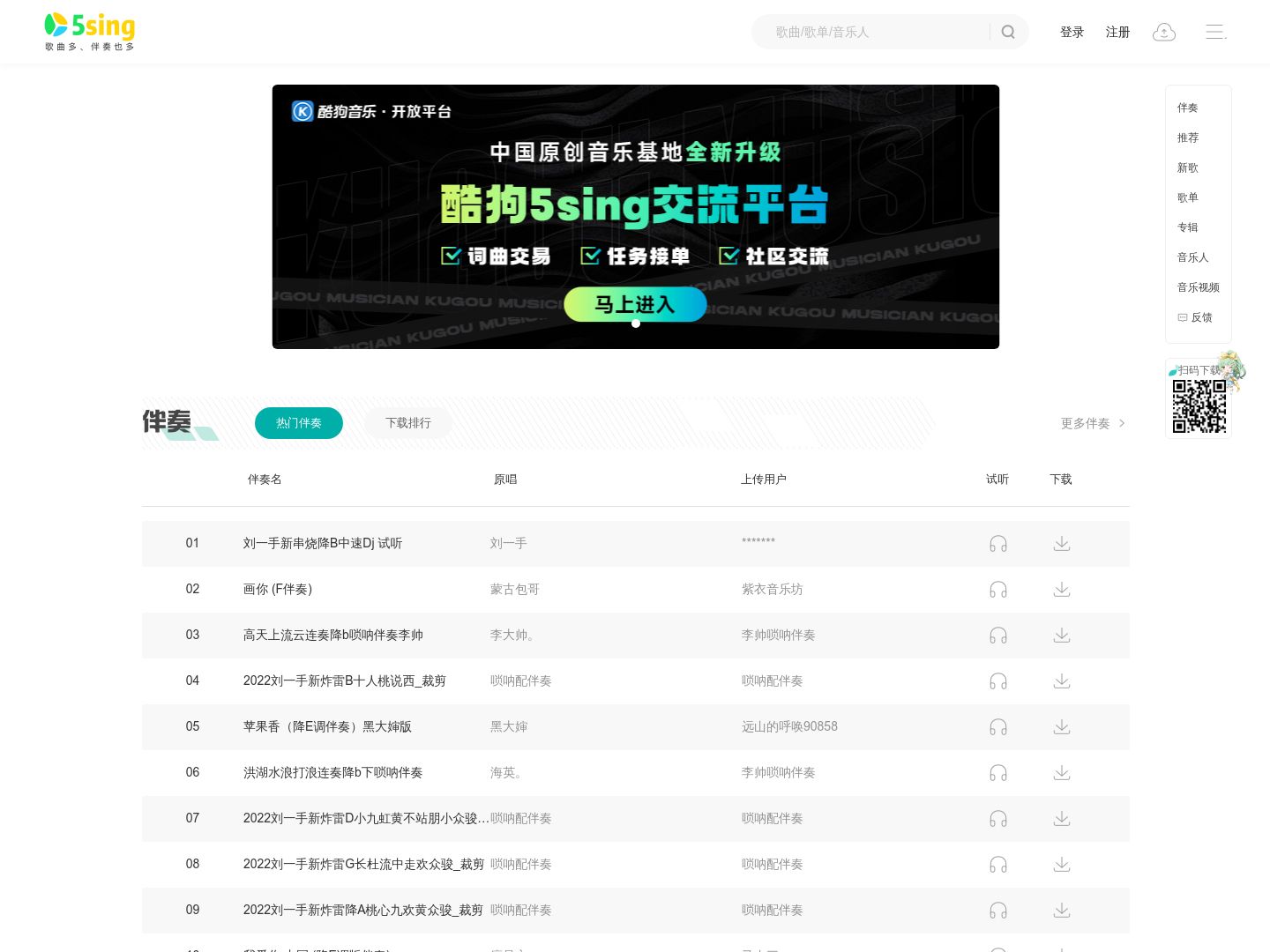Jump to 音乐视频 in side navigation

click(x=1199, y=287)
